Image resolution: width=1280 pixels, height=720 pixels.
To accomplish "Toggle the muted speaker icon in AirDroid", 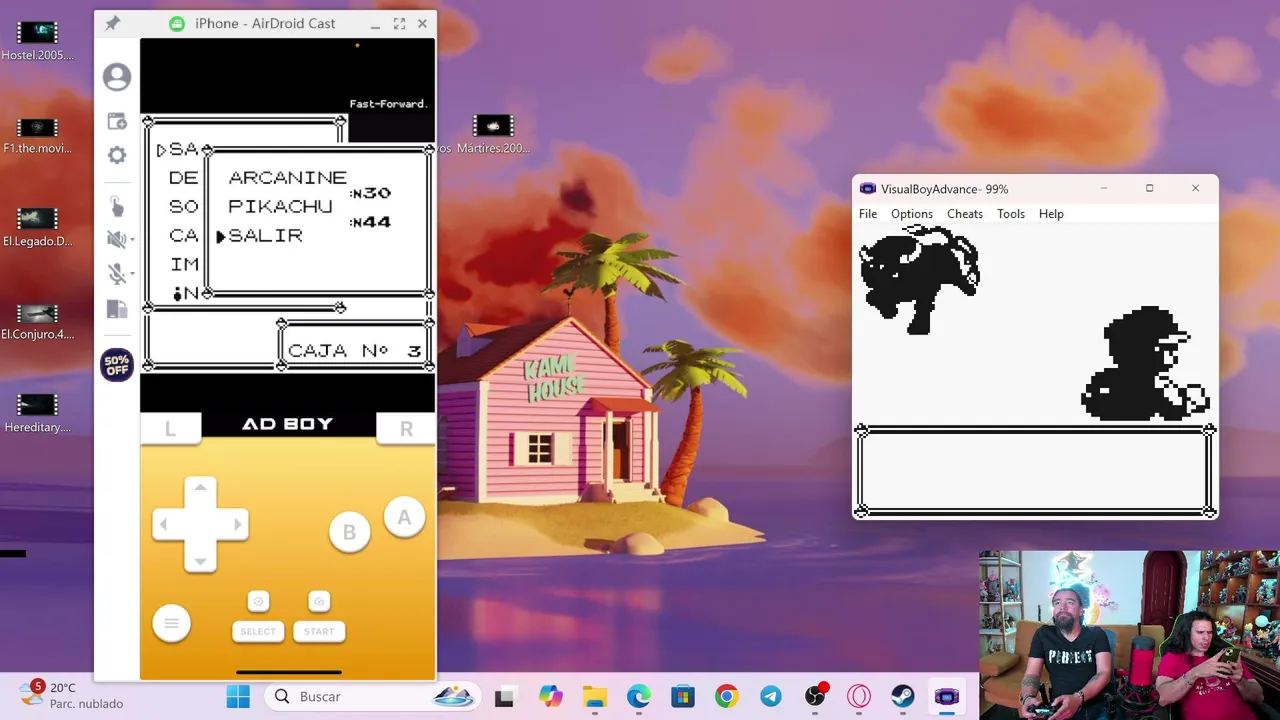I will pos(115,239).
